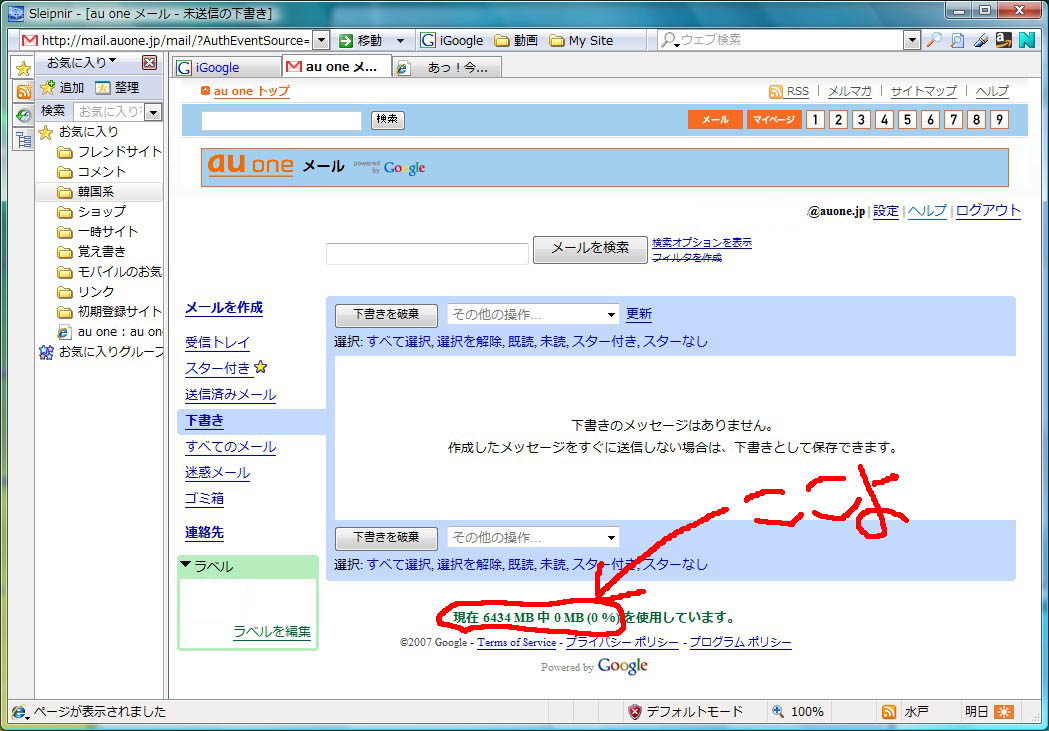Open the 韓国系 favorites folder

click(86, 192)
